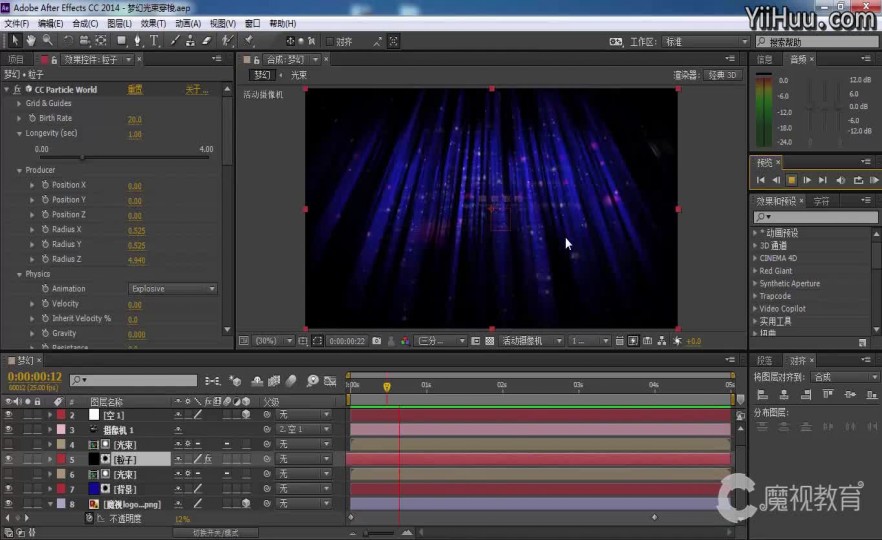
Task: Toggle Position X stopwatch keyframing
Action: coord(45,184)
